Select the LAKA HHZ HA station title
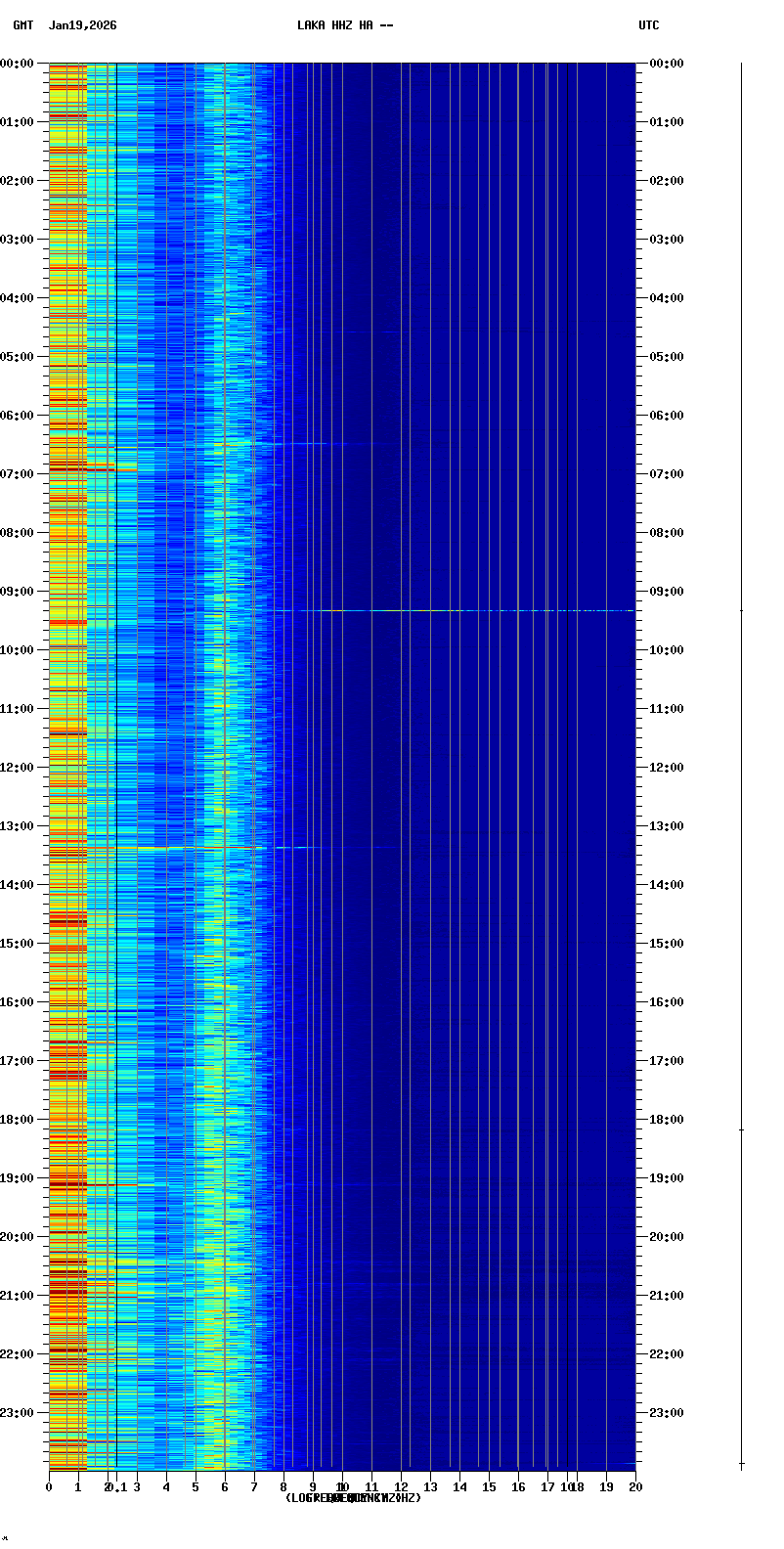 click(345, 25)
